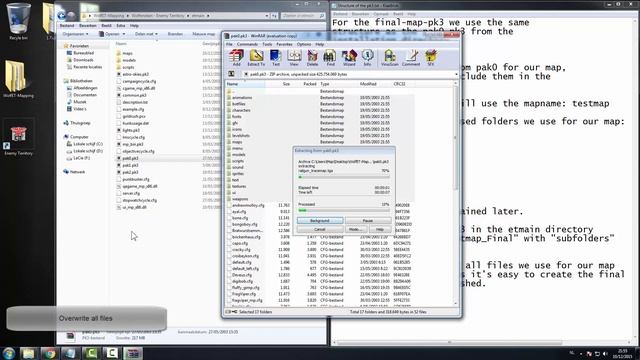Open the Tools menu in WinRAR
This screenshot has width=640, height=360.
coord(267,44)
